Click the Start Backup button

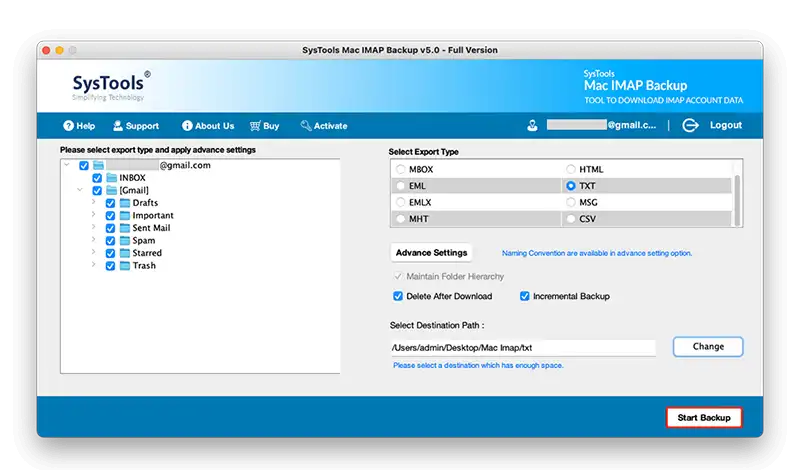pos(704,417)
